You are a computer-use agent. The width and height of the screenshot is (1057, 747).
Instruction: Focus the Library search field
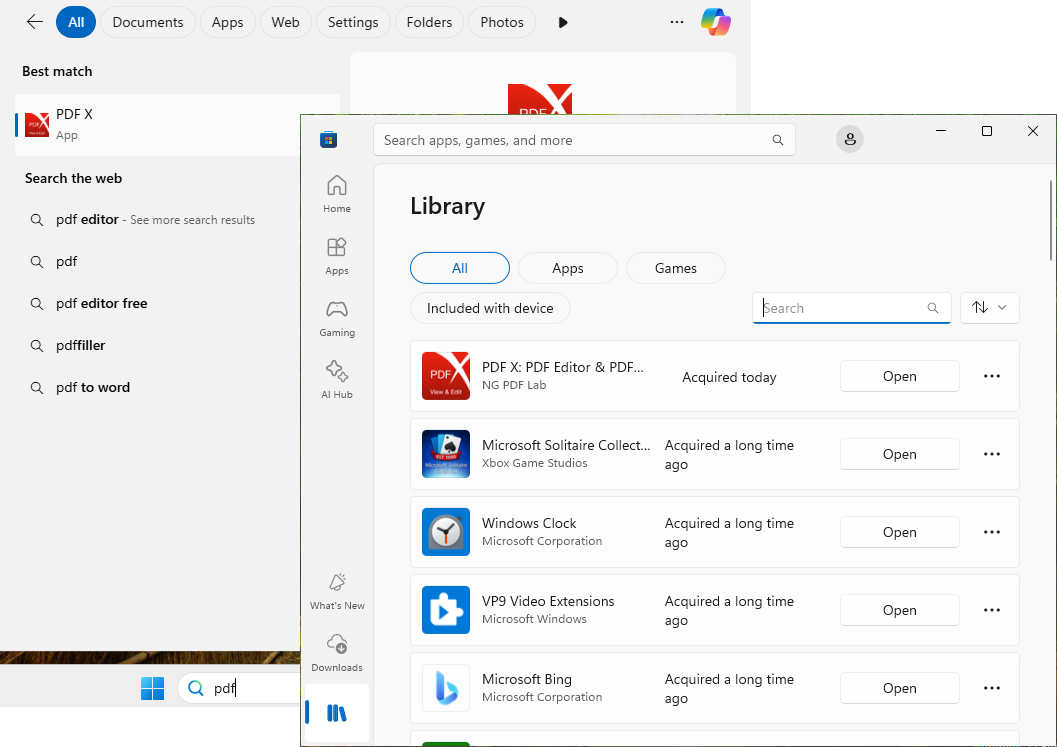tap(851, 308)
